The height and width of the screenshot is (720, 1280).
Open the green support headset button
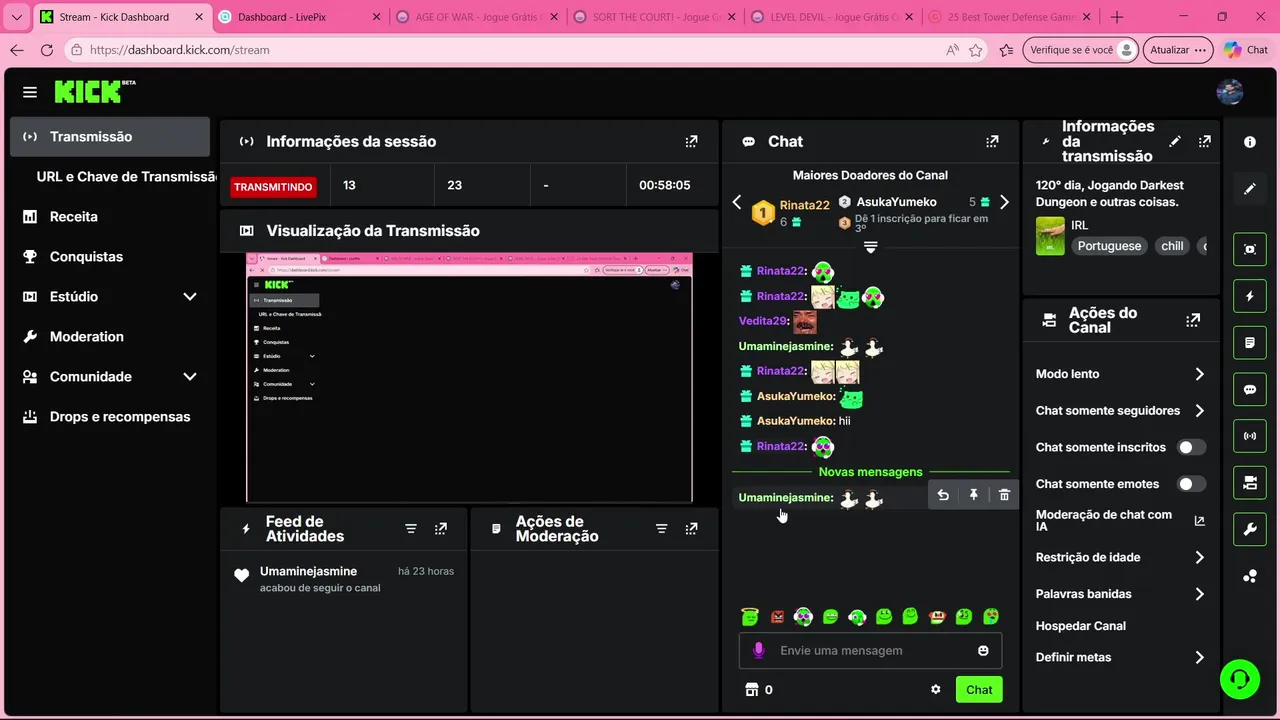pos(1240,679)
